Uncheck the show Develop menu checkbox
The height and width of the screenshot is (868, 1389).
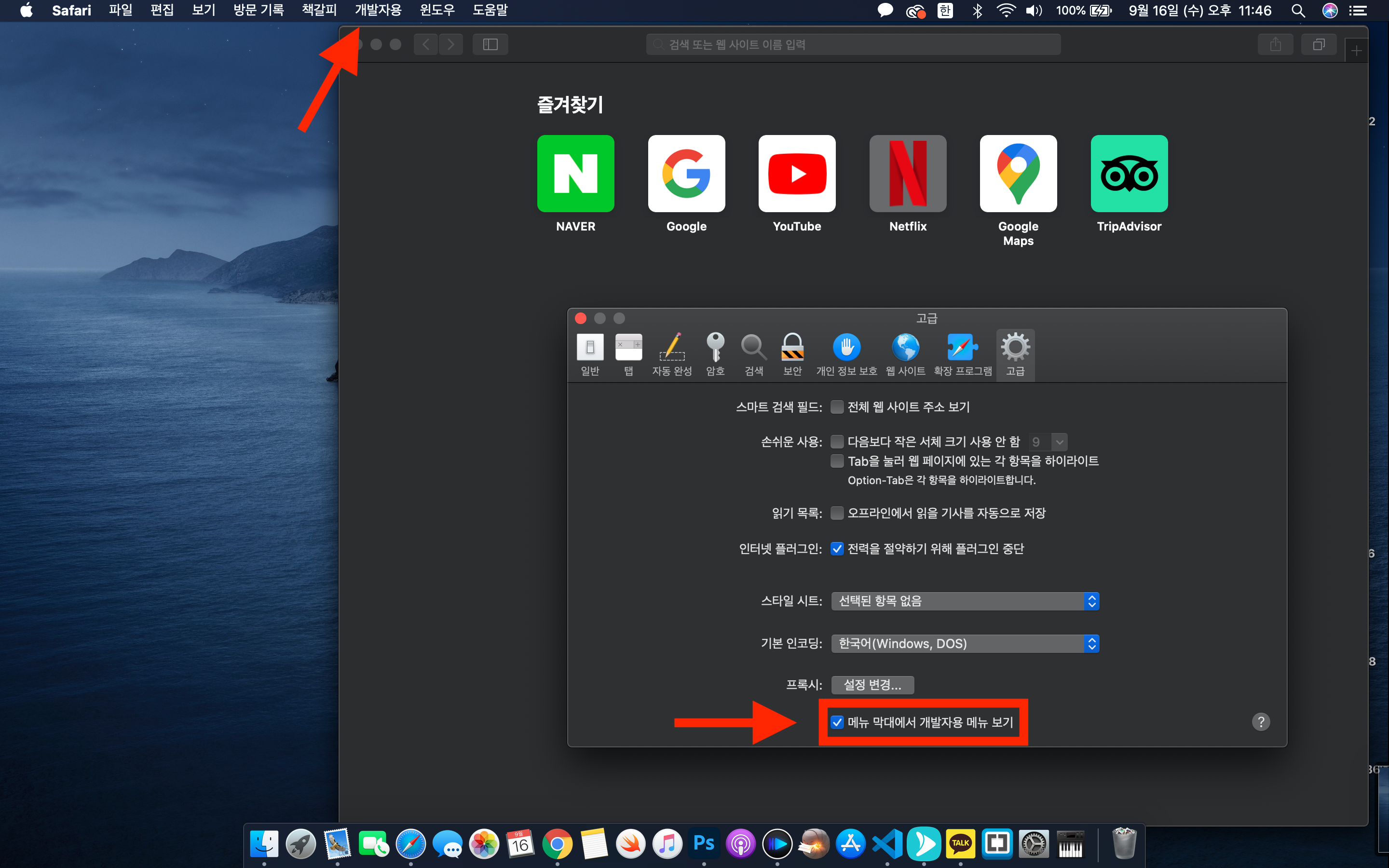click(x=837, y=722)
